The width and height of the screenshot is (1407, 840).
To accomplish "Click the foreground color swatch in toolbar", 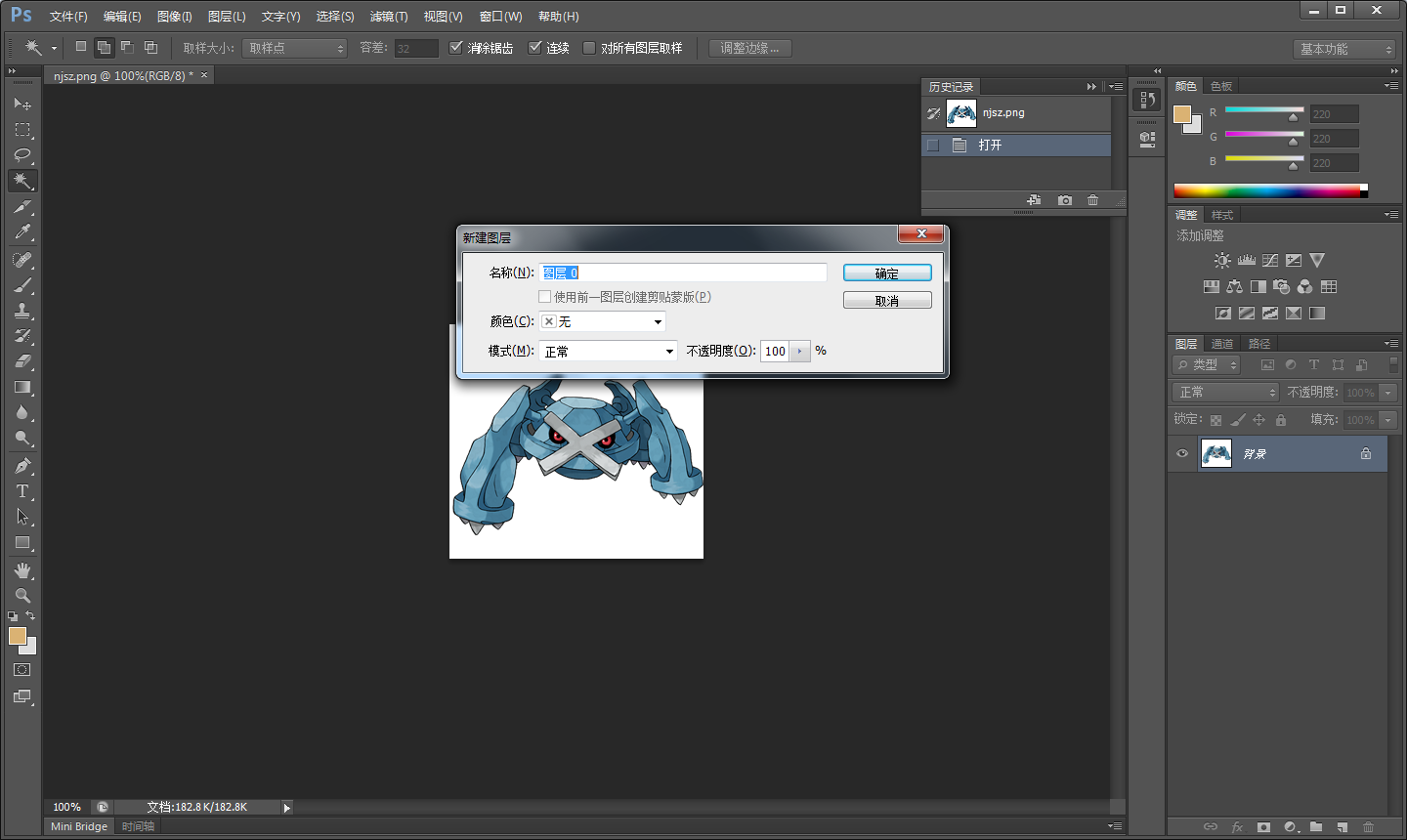I will (17, 636).
